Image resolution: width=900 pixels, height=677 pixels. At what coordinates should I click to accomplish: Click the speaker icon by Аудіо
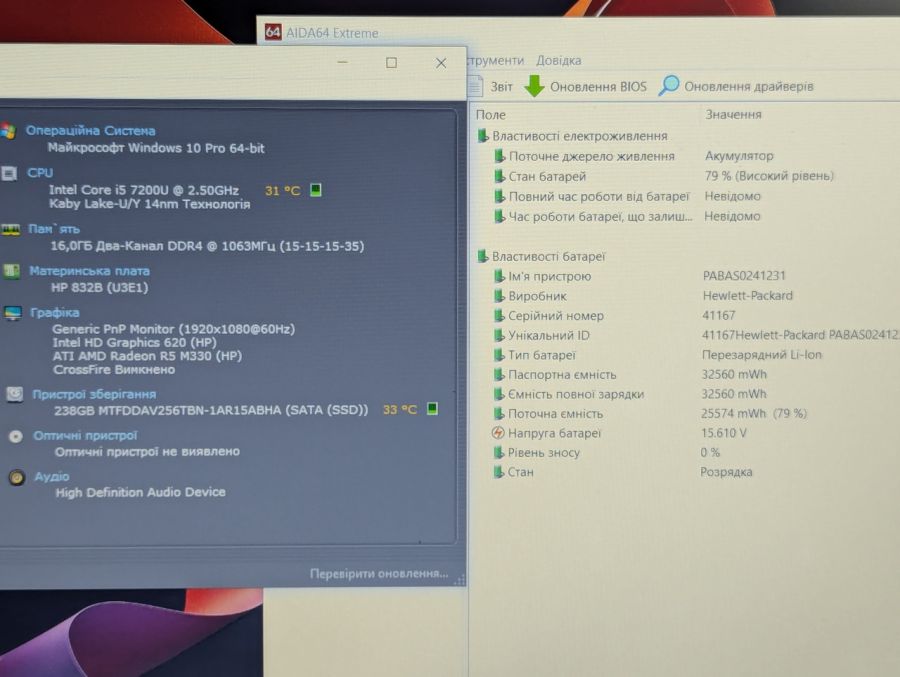[x=17, y=477]
